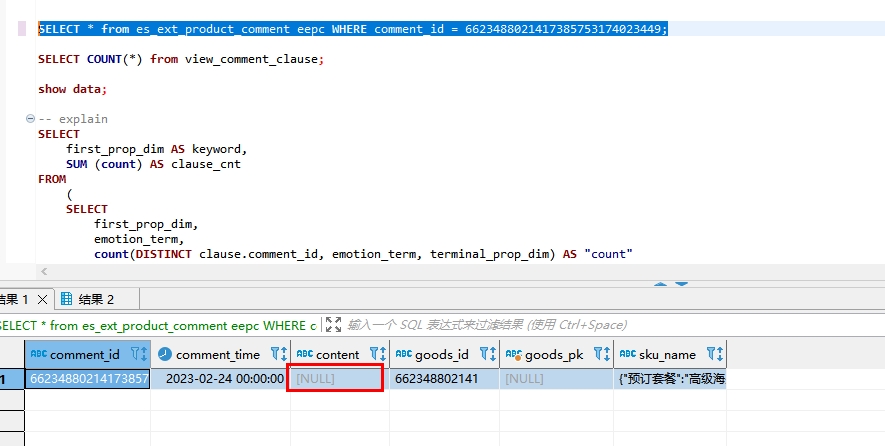Open comment_id column filter sort icon

click(x=139, y=354)
